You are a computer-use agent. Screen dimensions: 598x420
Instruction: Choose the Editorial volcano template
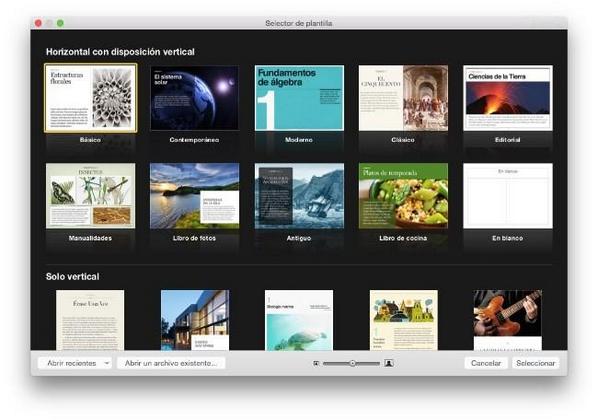[508, 98]
